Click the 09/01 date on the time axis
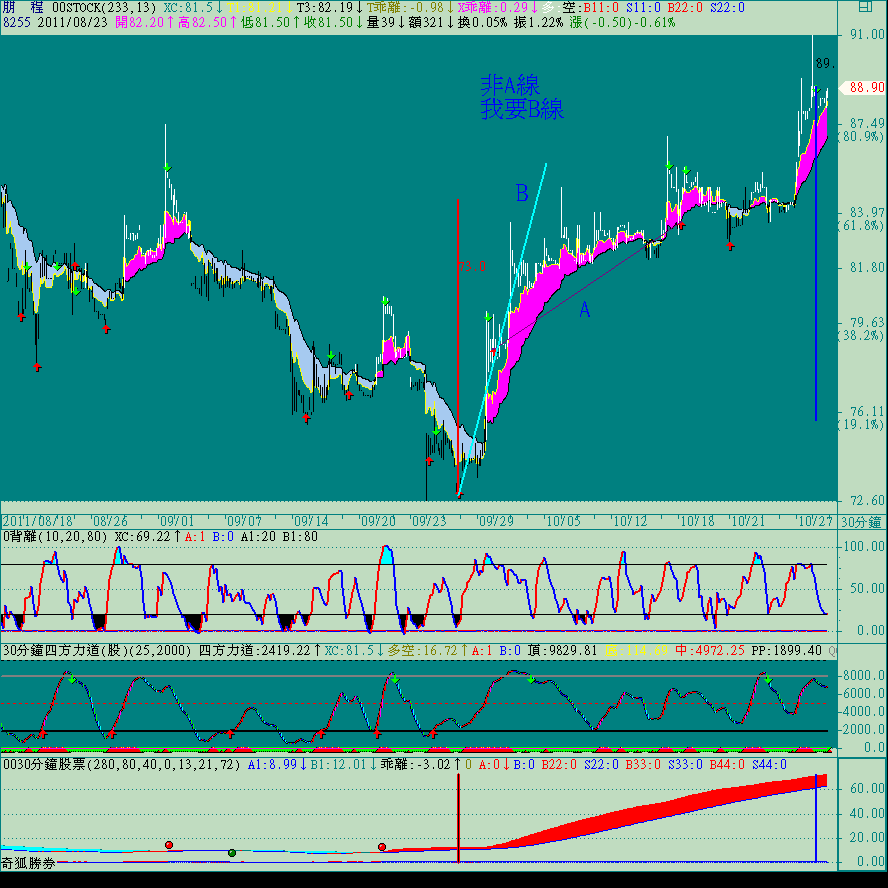This screenshot has height=888, width=888. pyautogui.click(x=176, y=521)
